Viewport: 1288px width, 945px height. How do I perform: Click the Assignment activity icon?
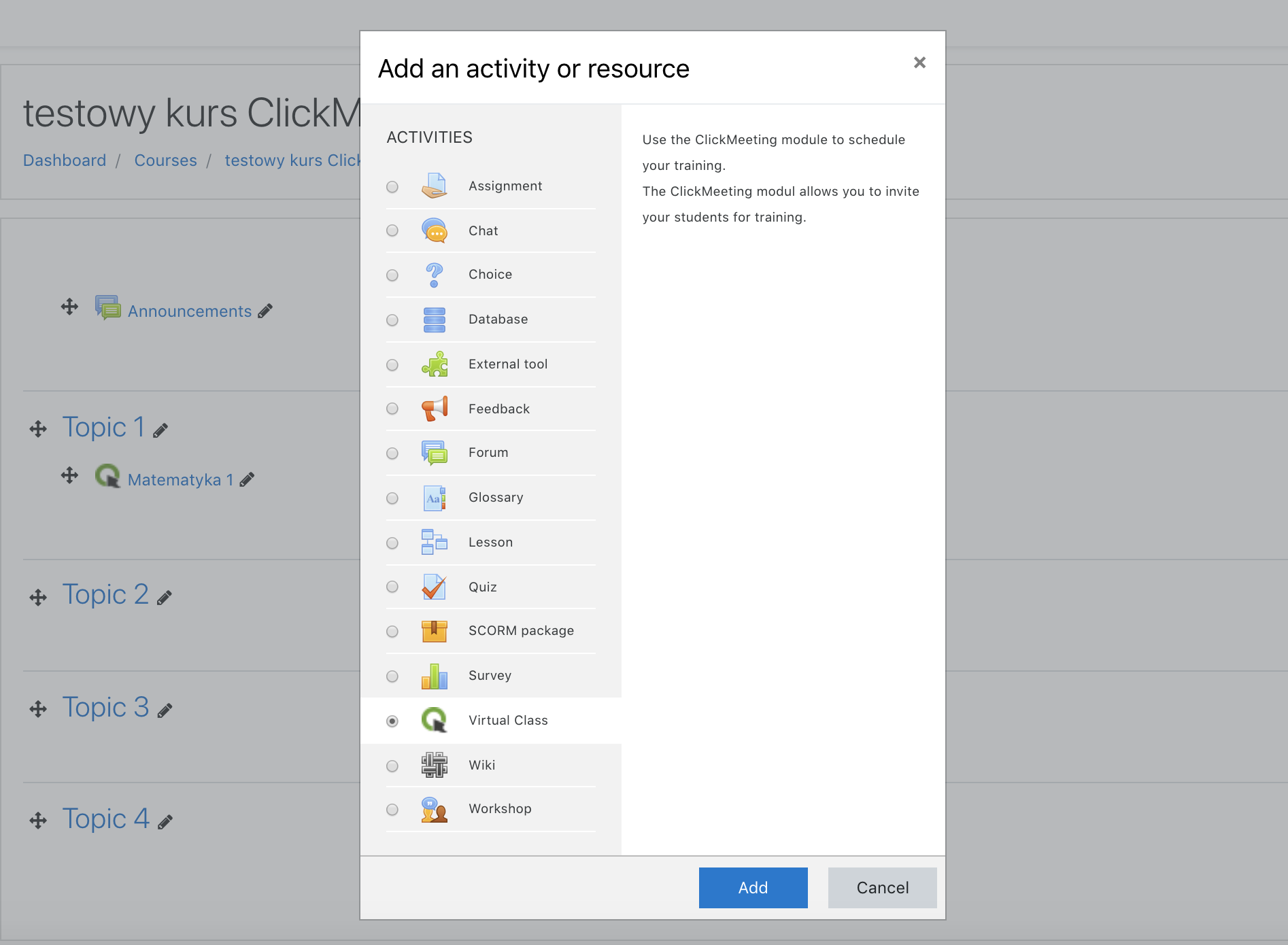pos(434,186)
